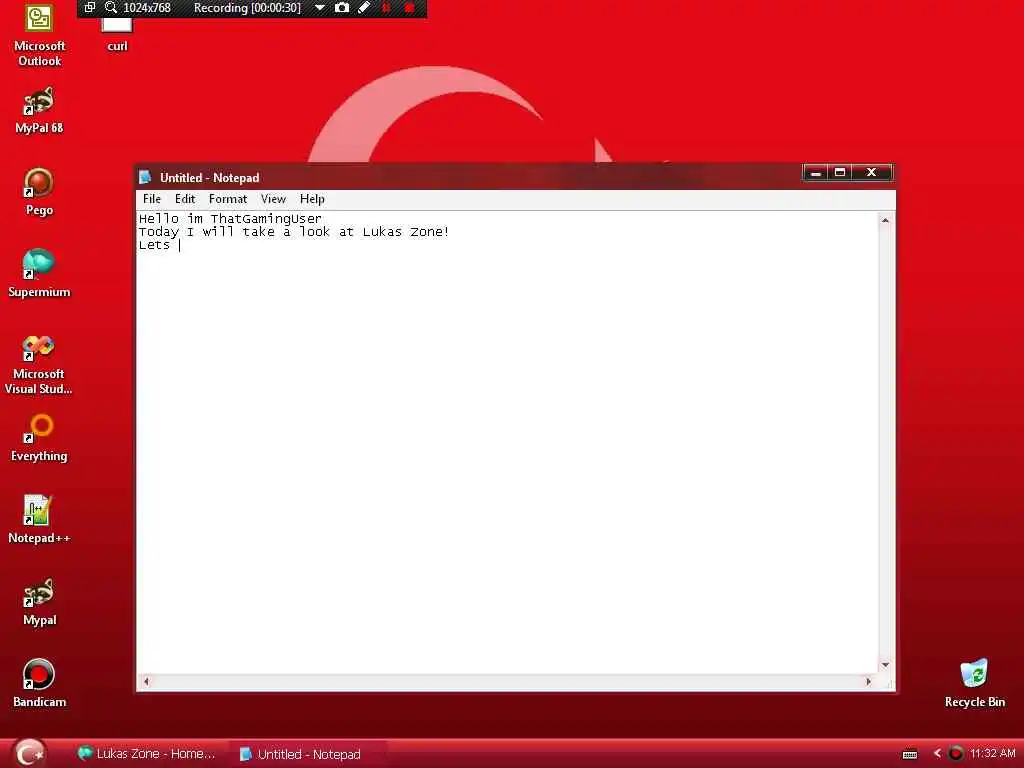Open the Microsoft Visual Studio shortcut
Image resolution: width=1024 pixels, height=768 pixels.
[39, 364]
